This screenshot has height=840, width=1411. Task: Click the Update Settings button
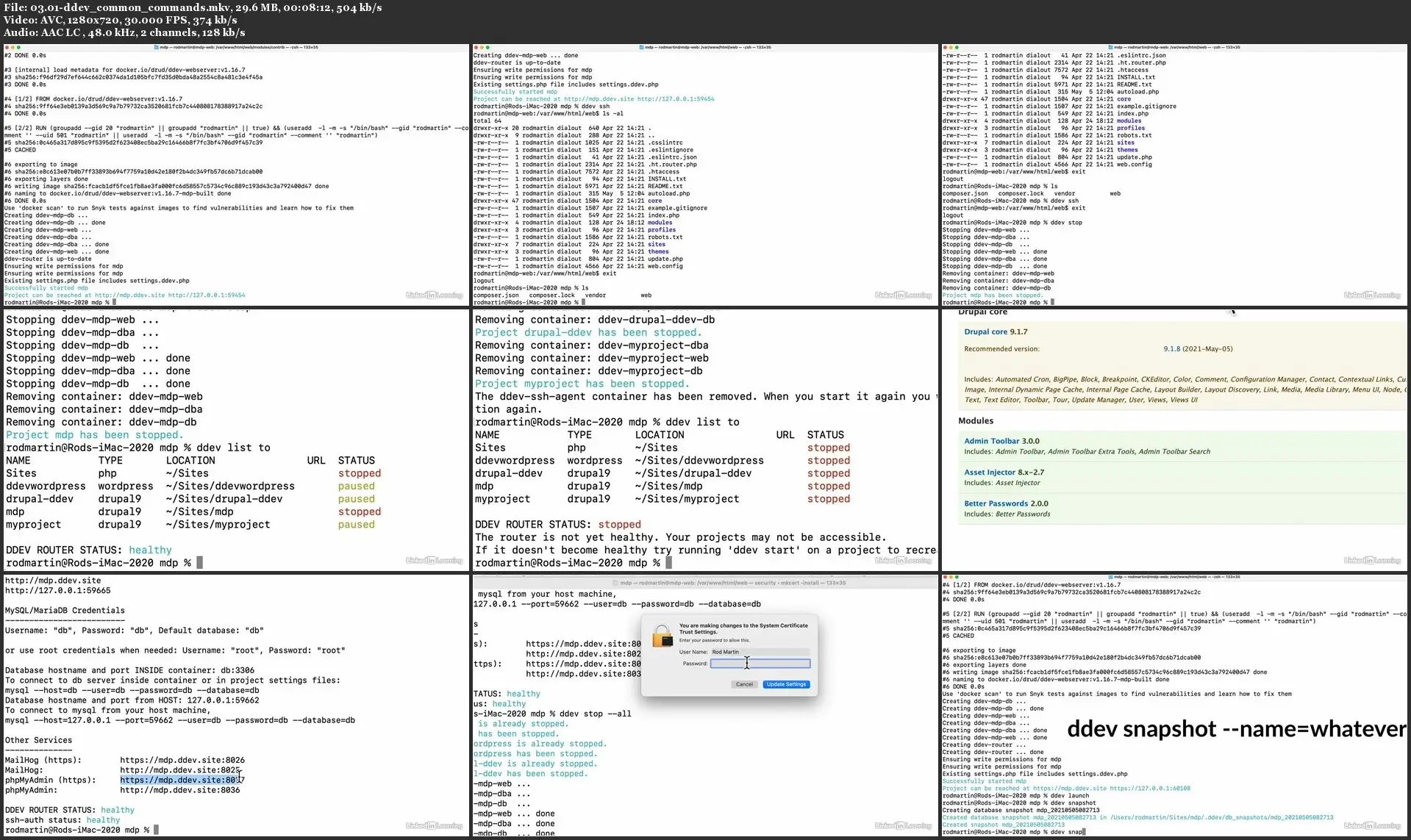click(786, 684)
